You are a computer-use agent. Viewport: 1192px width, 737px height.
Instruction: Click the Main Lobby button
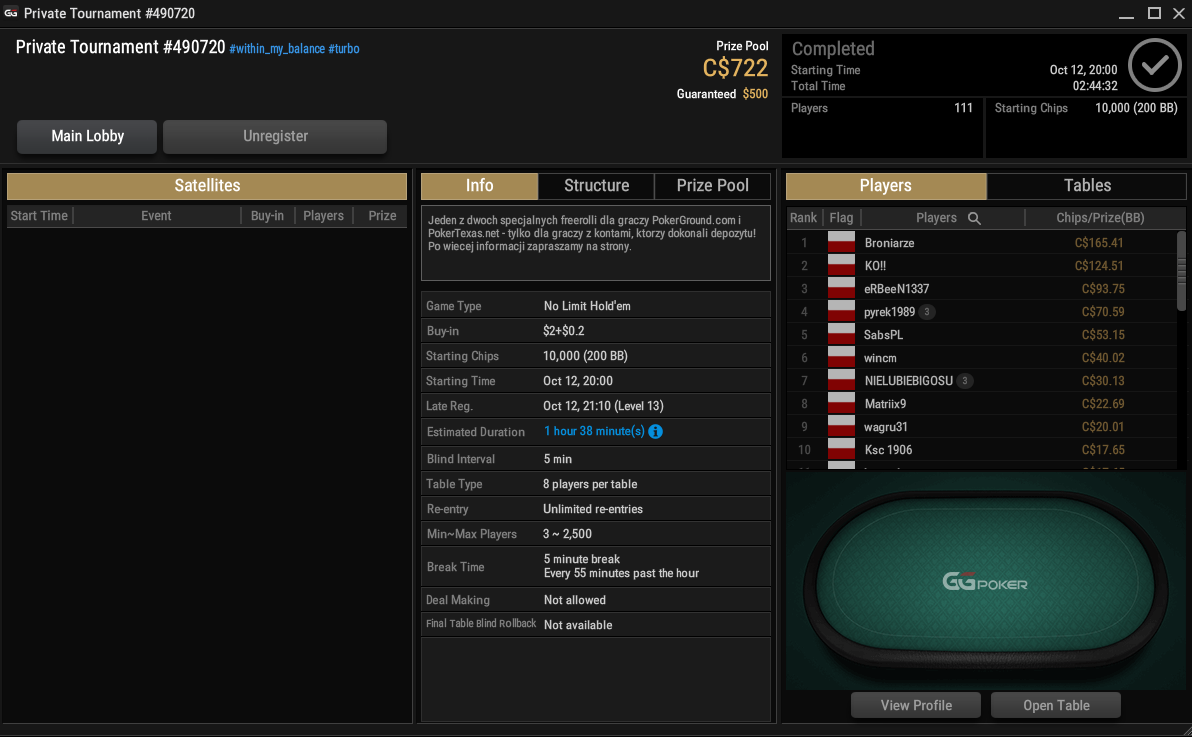point(87,136)
